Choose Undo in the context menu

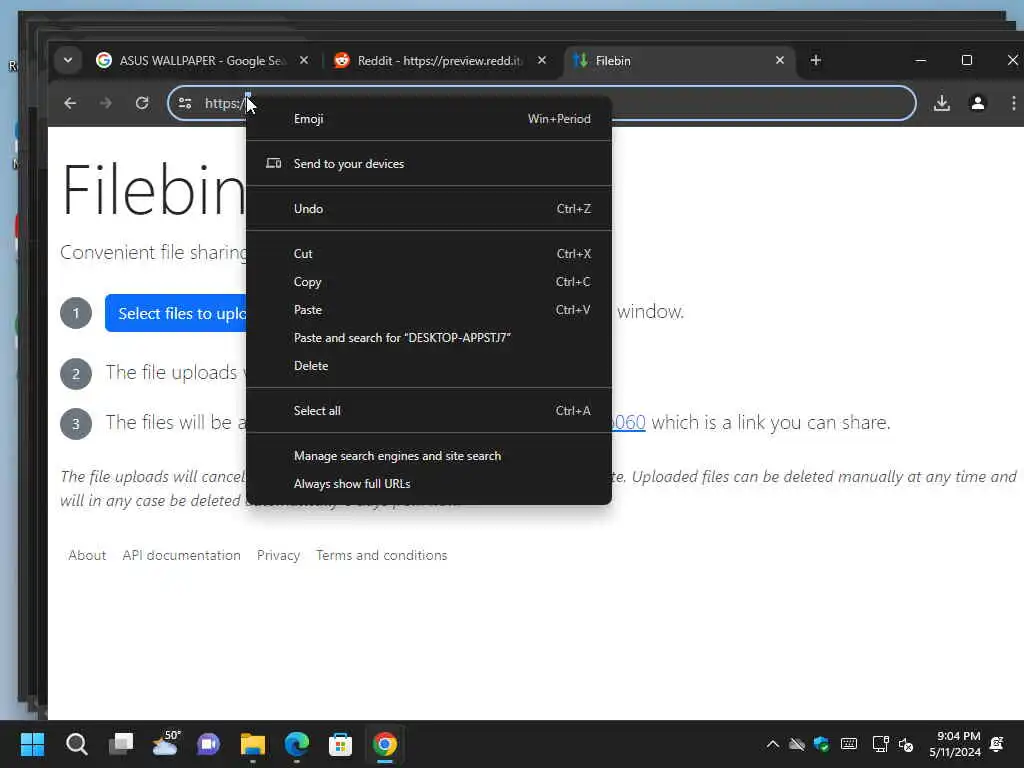429,209
